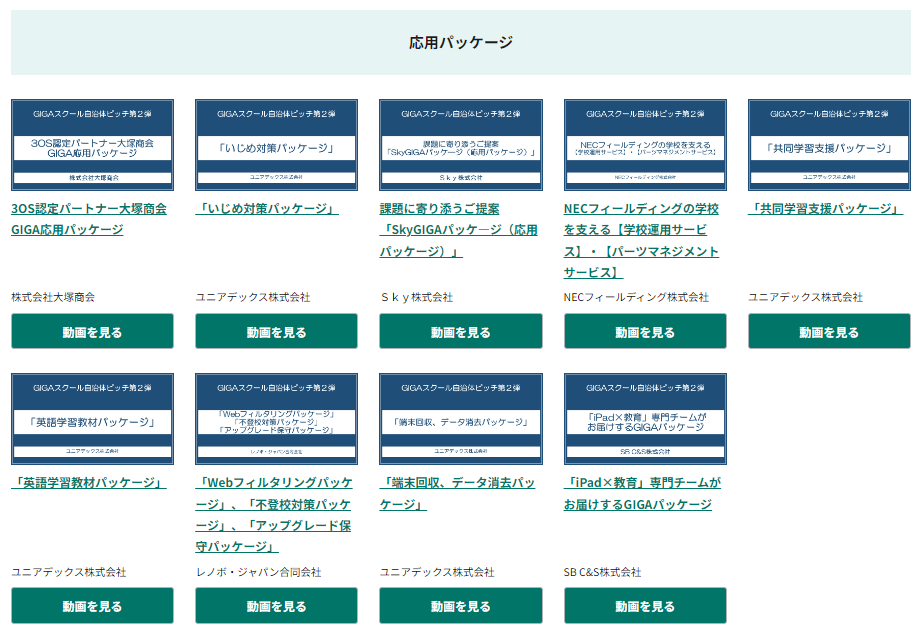Click 動画を見る under 「共同学習支援パッケージ」
Screen dimensions: 923x639
(x=829, y=331)
